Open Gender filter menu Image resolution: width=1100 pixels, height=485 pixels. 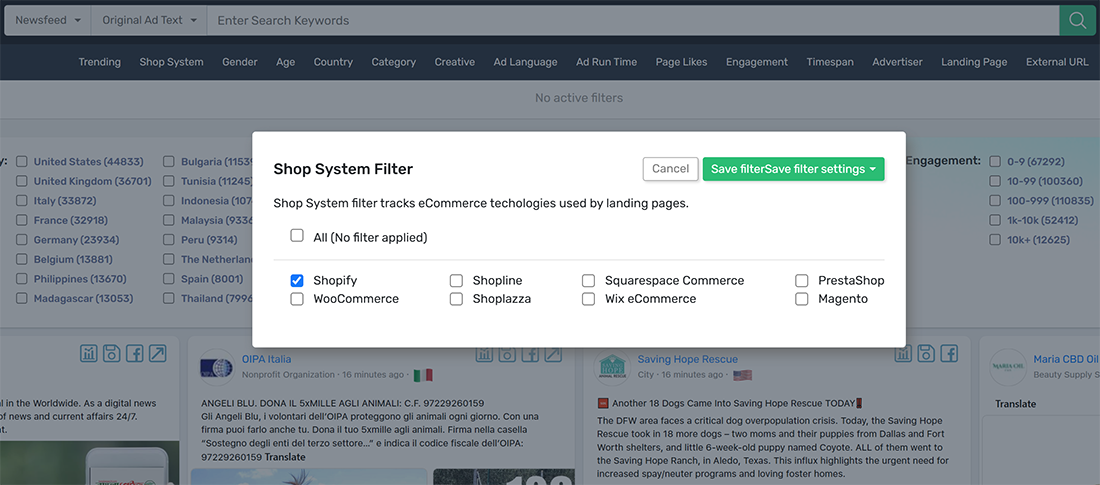click(x=240, y=62)
